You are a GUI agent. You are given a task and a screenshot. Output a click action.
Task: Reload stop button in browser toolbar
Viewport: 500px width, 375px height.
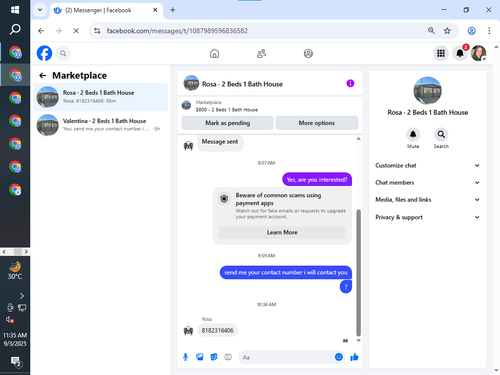76,31
